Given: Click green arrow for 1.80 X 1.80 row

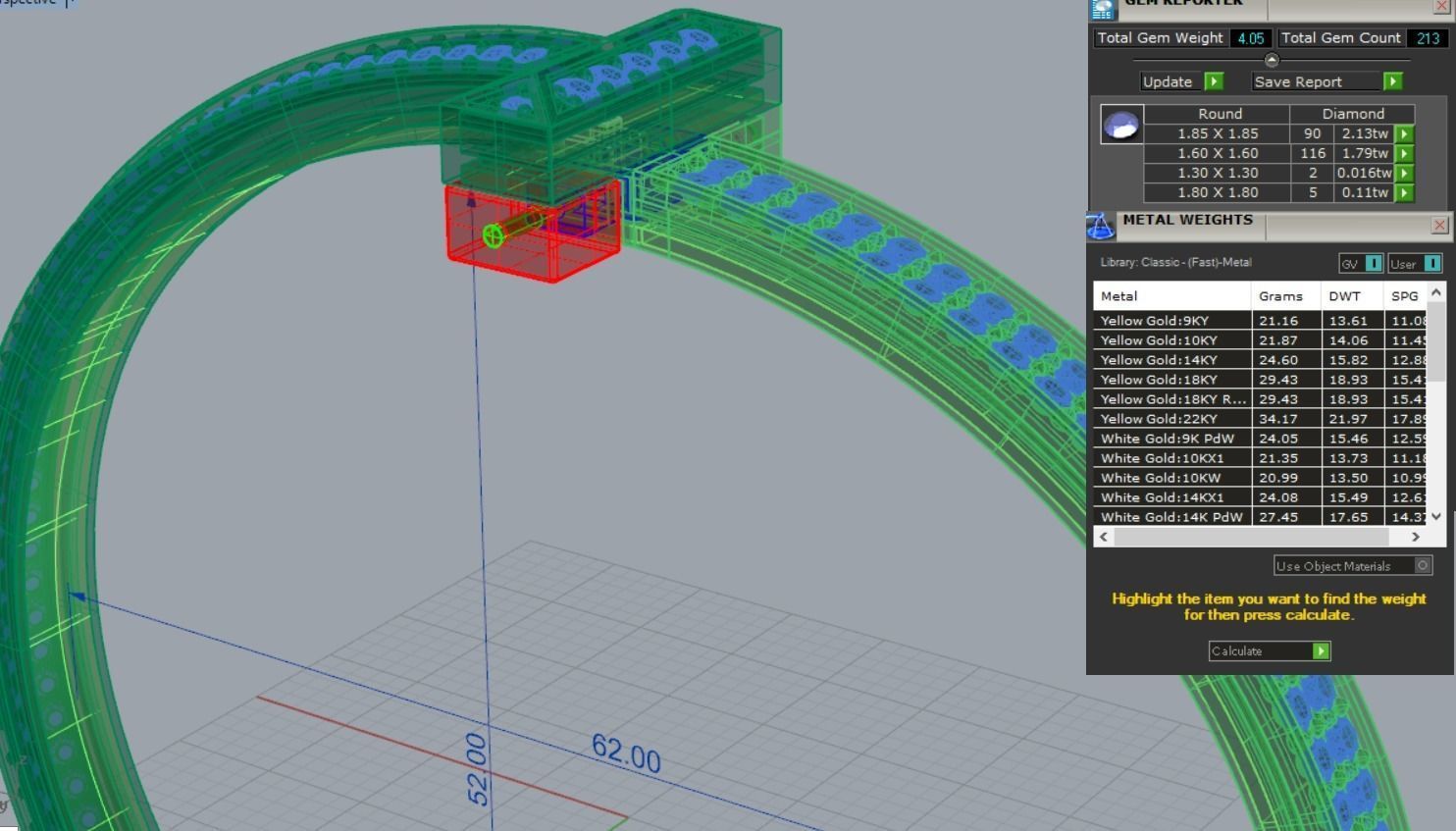Looking at the screenshot, I should click(x=1405, y=193).
